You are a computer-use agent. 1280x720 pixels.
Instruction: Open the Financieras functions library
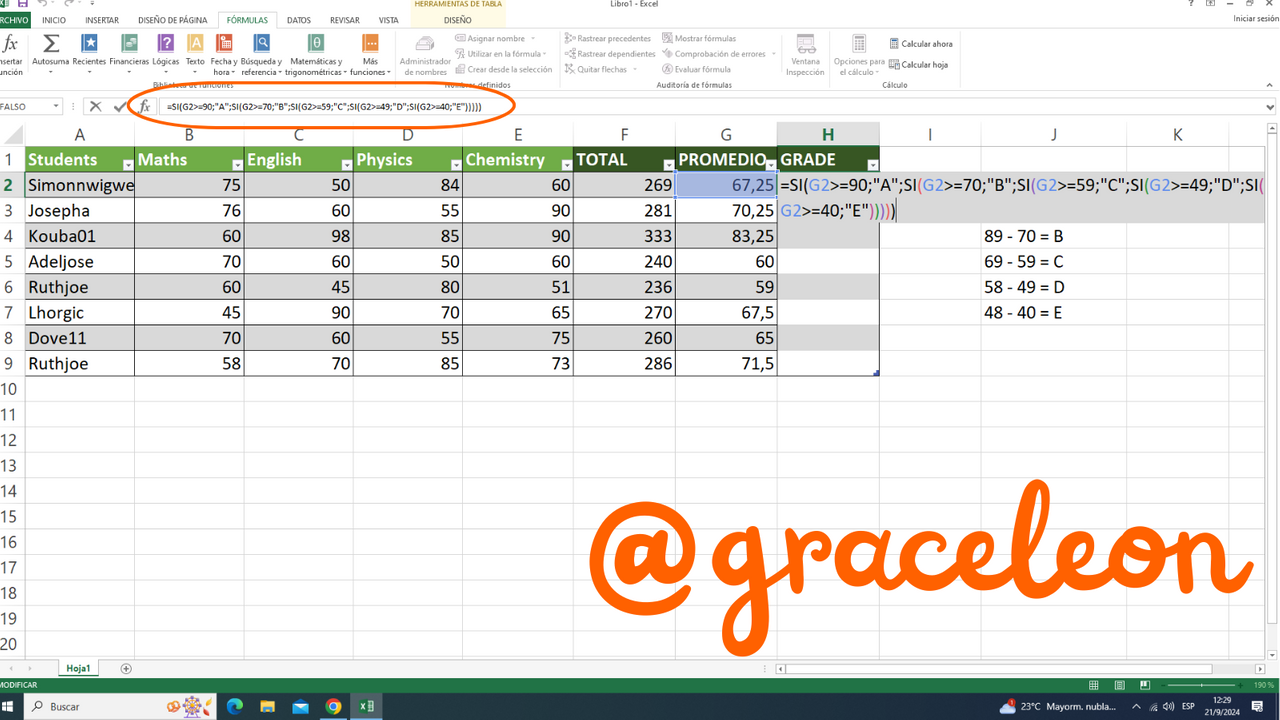click(x=129, y=53)
